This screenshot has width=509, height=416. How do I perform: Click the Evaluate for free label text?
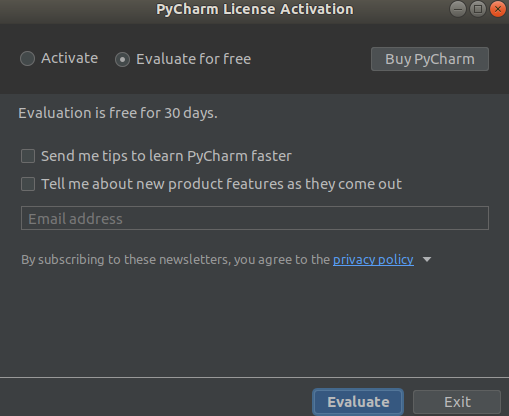pos(193,59)
